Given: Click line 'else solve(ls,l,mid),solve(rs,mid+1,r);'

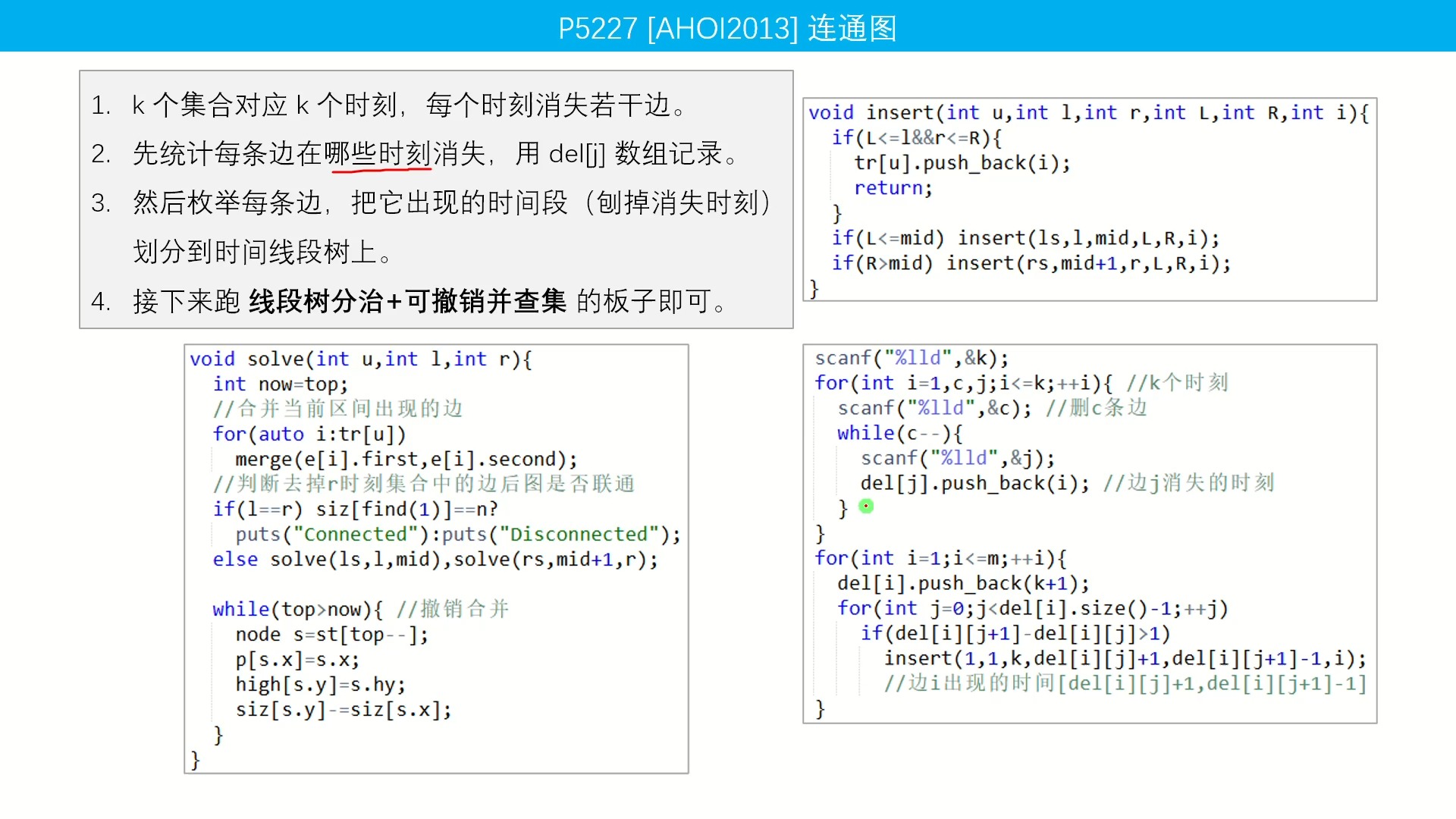Looking at the screenshot, I should pos(435,559).
